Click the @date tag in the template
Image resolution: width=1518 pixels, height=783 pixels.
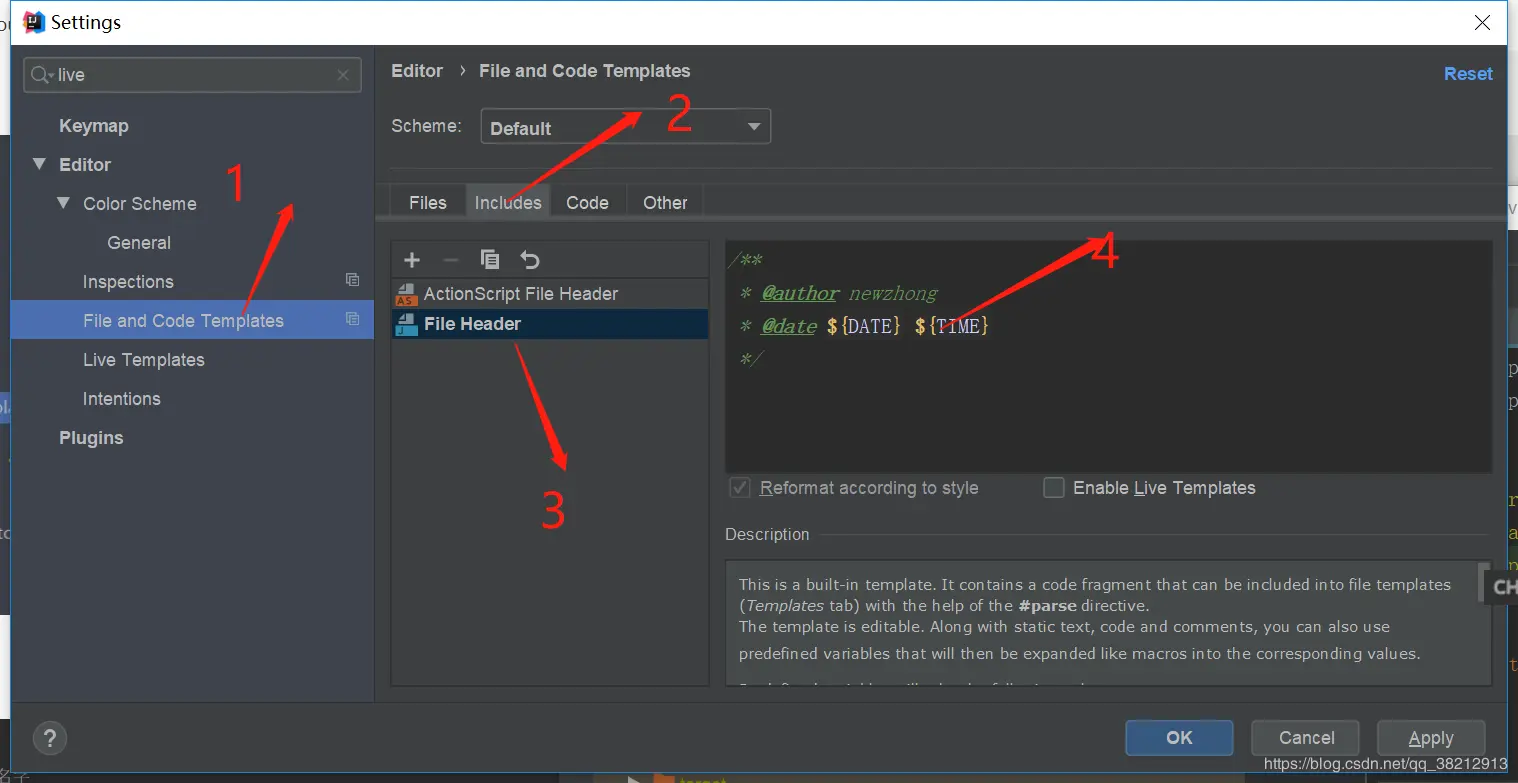pos(788,326)
